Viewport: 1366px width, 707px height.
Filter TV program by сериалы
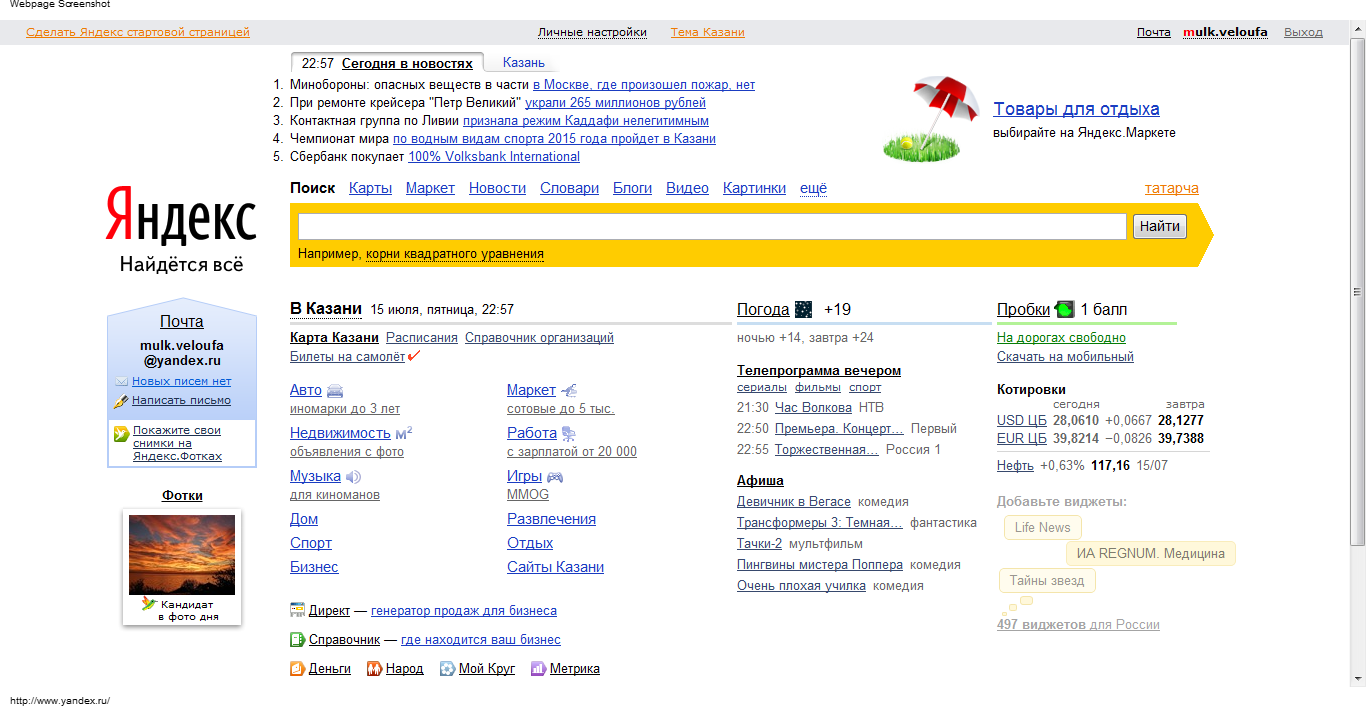762,387
